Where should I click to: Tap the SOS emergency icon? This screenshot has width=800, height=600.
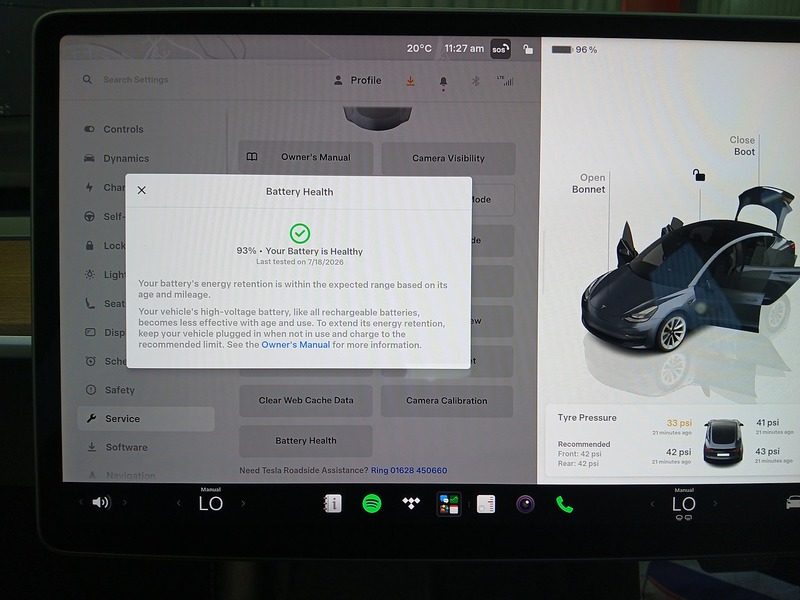pos(501,49)
